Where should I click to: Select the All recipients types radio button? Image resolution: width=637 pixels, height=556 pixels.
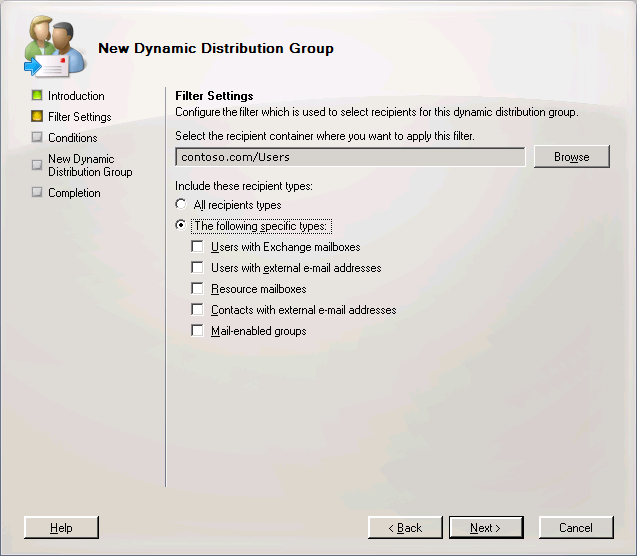click(181, 204)
